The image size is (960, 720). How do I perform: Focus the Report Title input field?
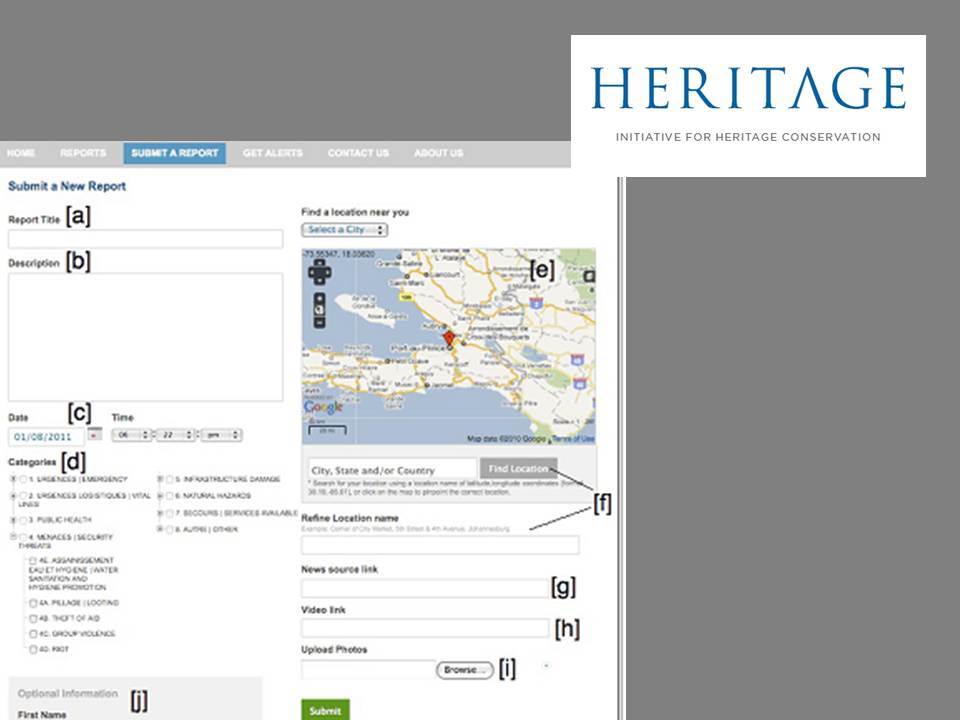[146, 239]
